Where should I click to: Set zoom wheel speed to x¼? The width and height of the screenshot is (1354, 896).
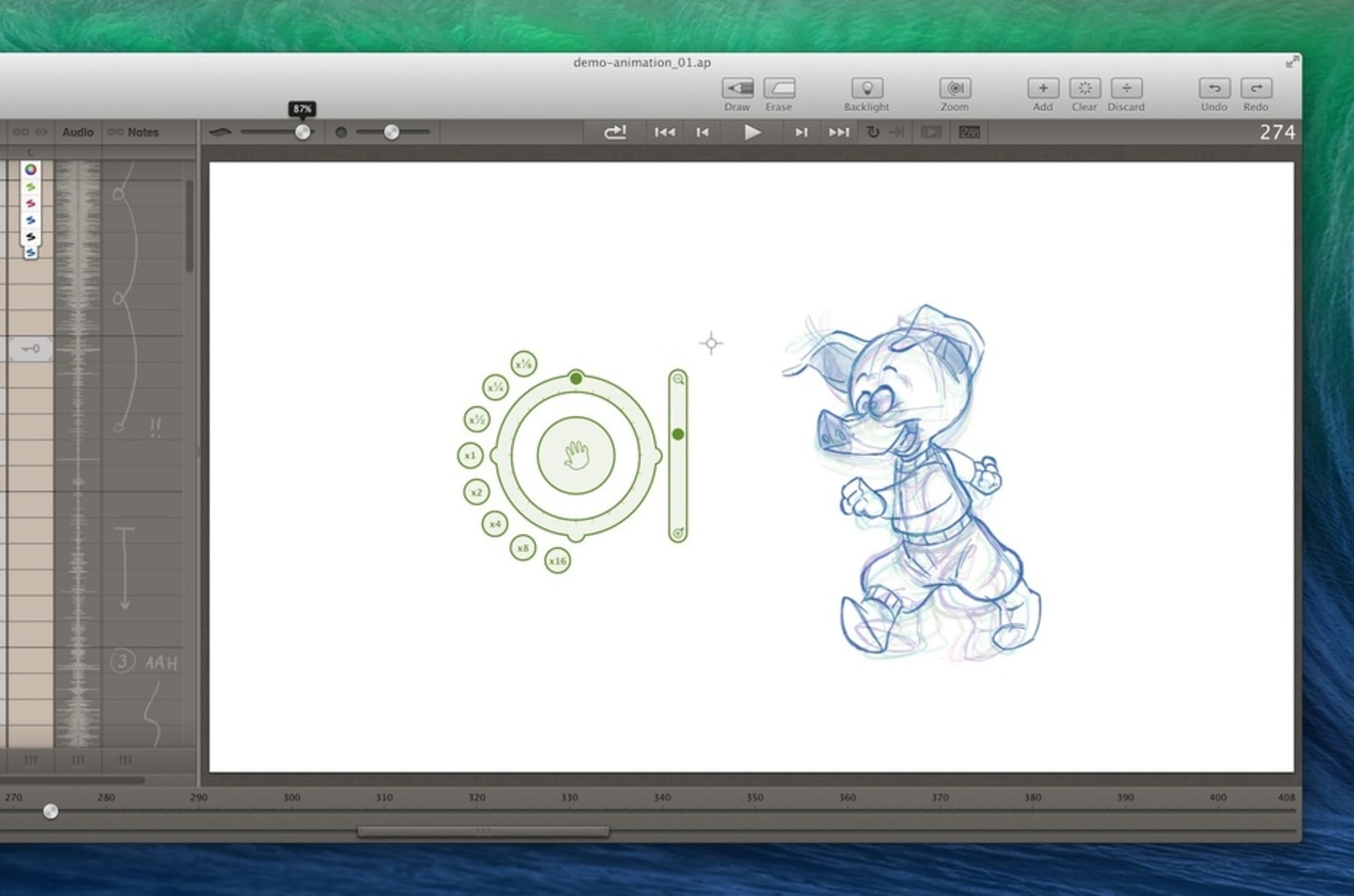click(x=495, y=387)
